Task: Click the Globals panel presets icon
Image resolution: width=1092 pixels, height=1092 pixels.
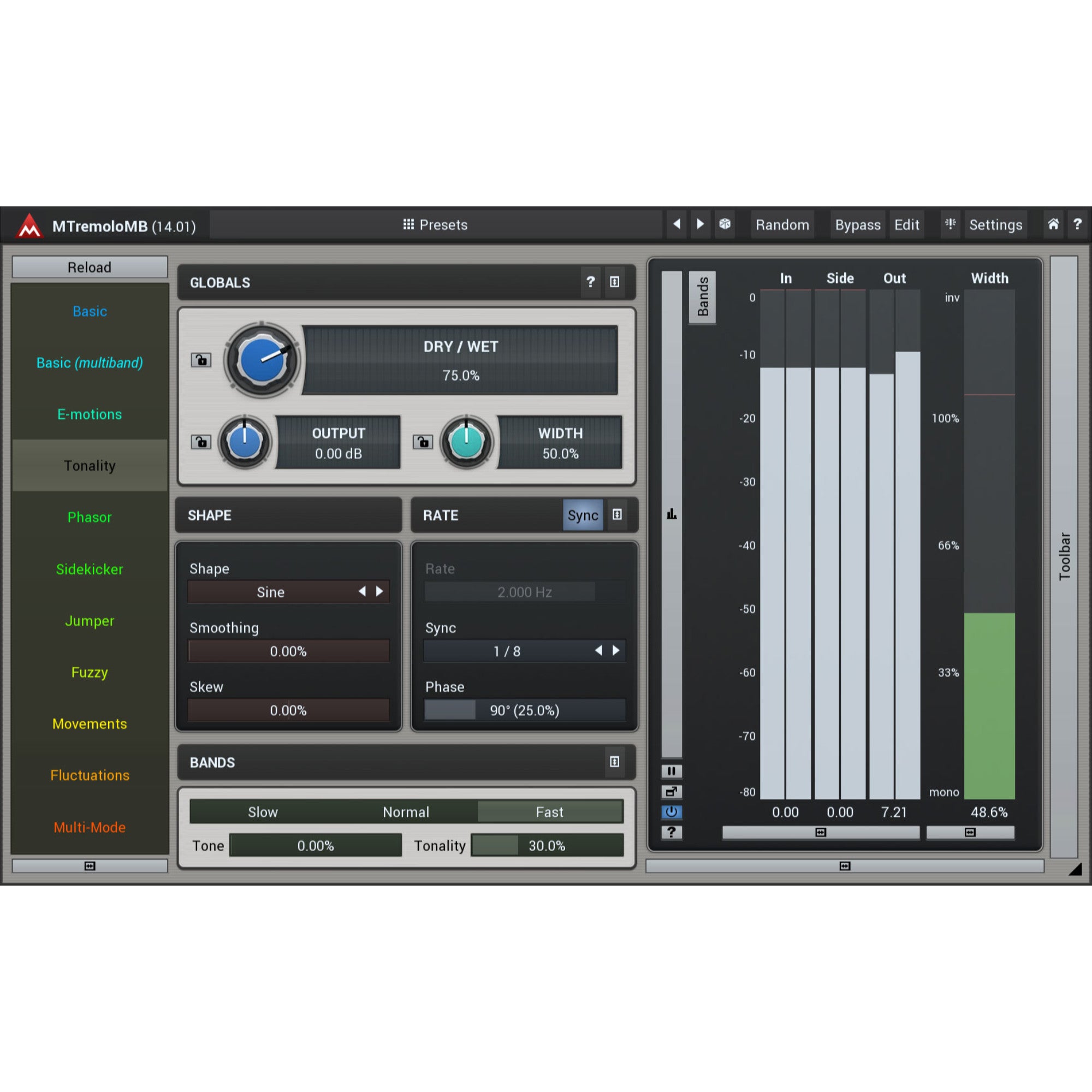Action: pos(614,282)
